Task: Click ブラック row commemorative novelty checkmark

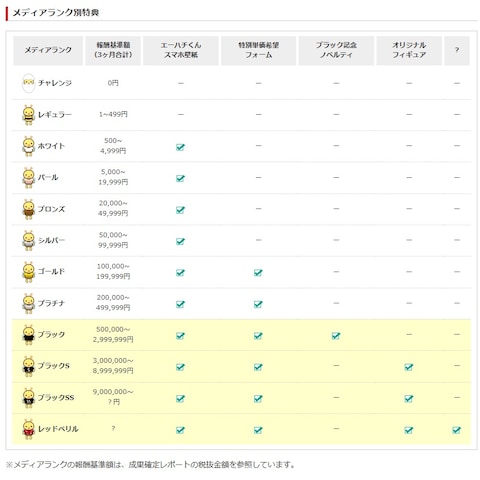Action: click(x=336, y=336)
